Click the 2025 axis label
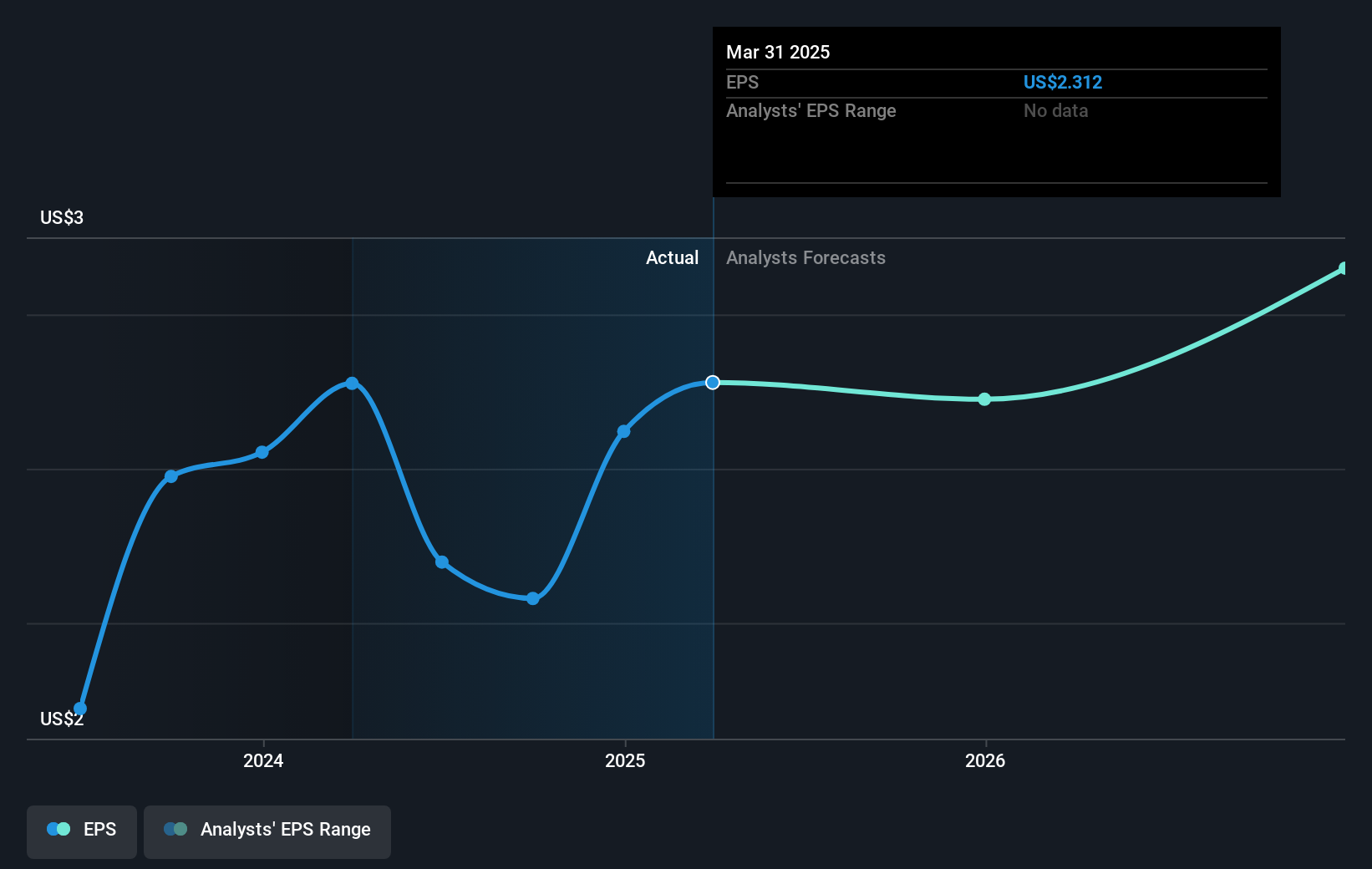1372x869 pixels. click(625, 761)
